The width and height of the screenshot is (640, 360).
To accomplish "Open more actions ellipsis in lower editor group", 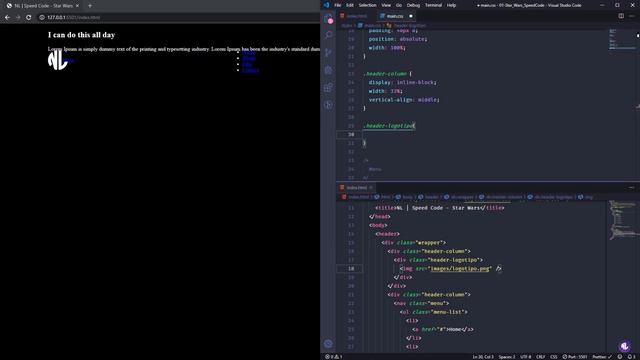I will point(631,187).
